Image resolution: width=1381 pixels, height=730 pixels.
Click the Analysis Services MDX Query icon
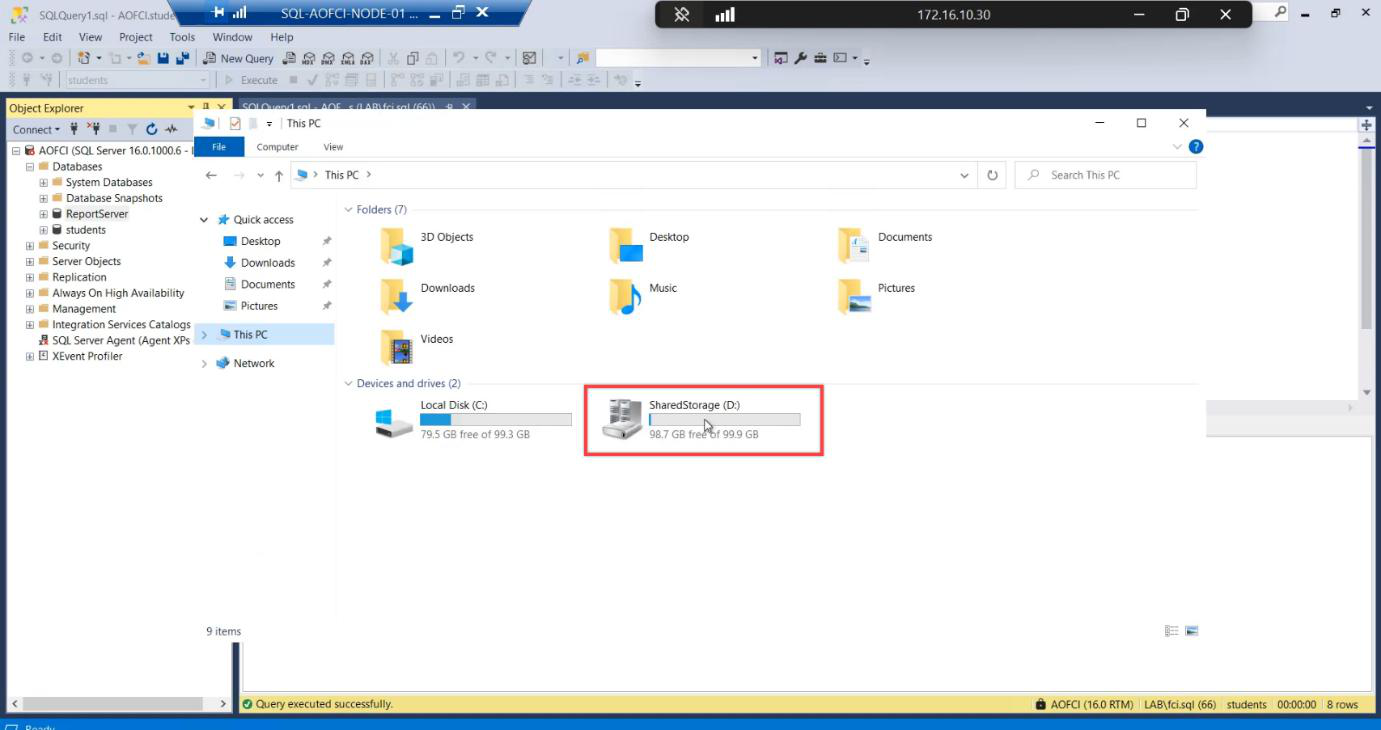click(x=309, y=58)
